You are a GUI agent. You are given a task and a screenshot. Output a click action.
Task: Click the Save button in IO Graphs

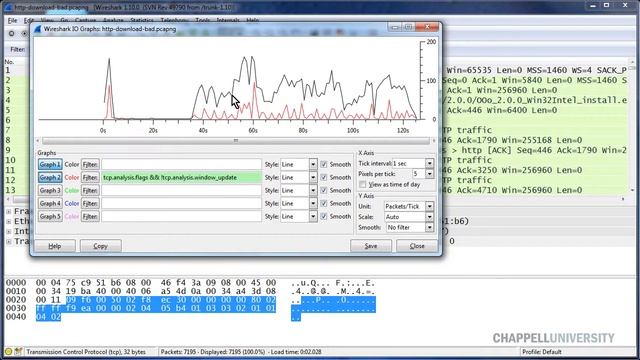coord(371,246)
